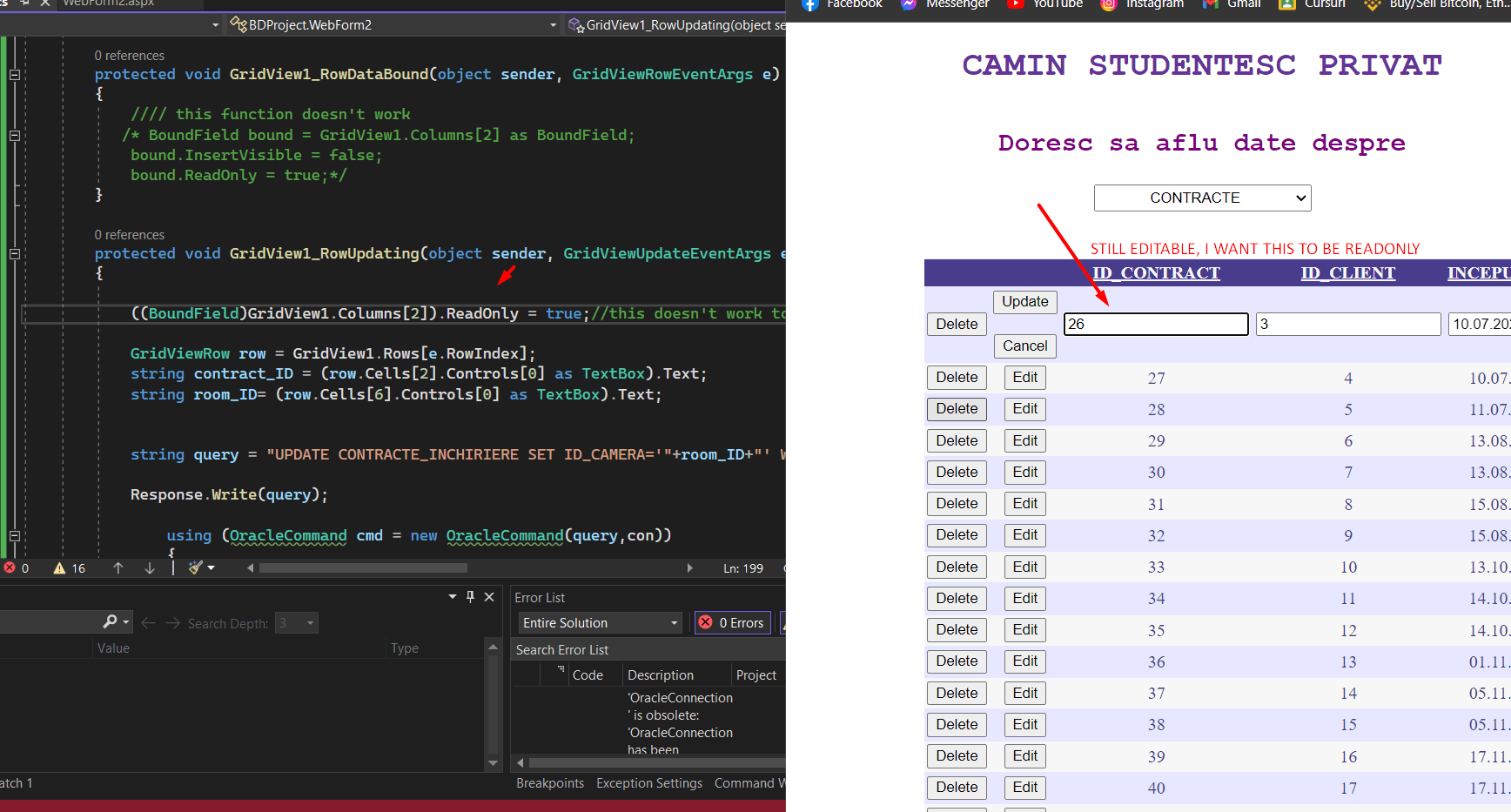Click the red error icon in the status bar
The height and width of the screenshot is (812, 1511).
[x=10, y=567]
